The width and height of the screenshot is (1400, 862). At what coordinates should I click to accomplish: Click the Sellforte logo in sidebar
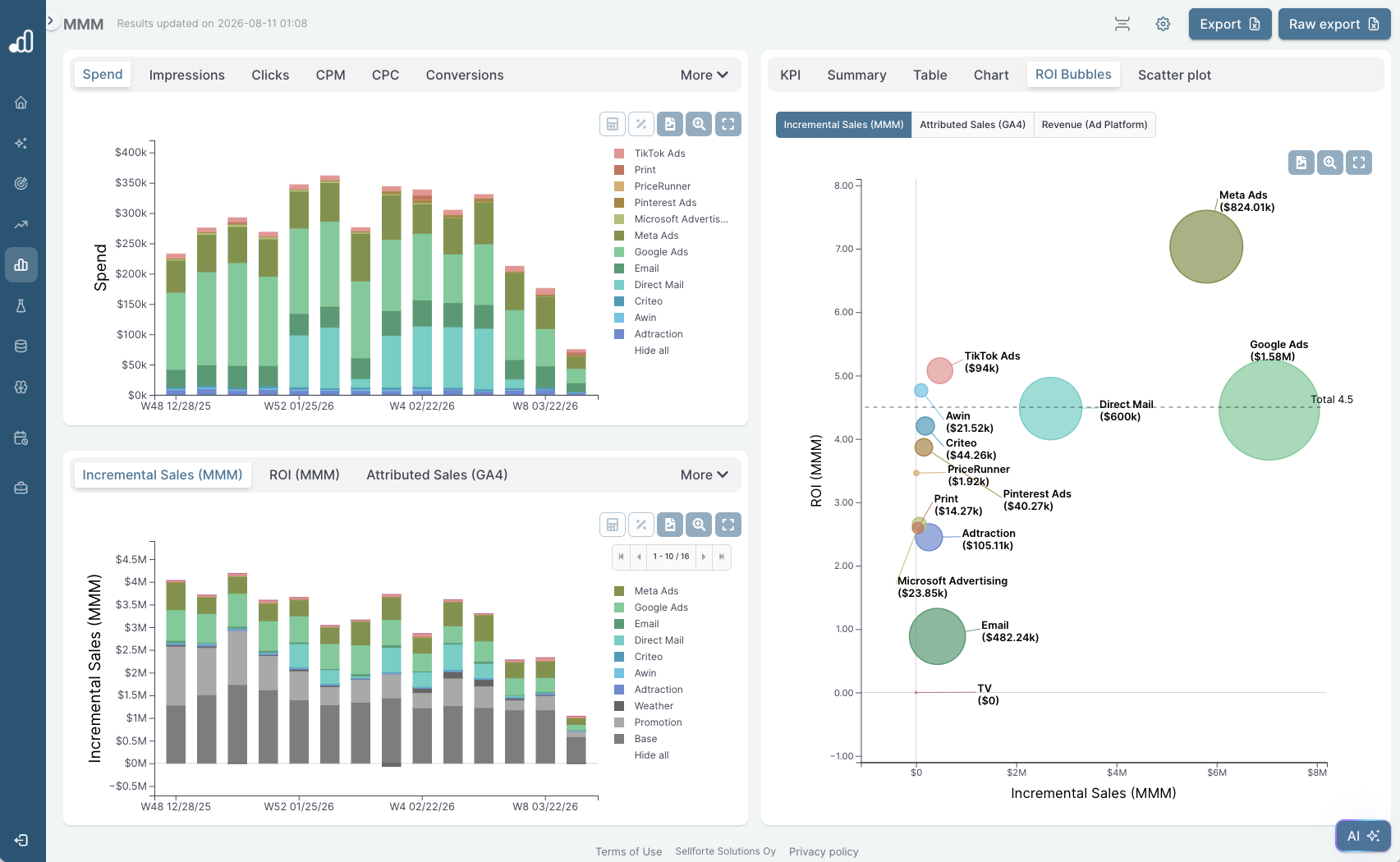(x=21, y=41)
